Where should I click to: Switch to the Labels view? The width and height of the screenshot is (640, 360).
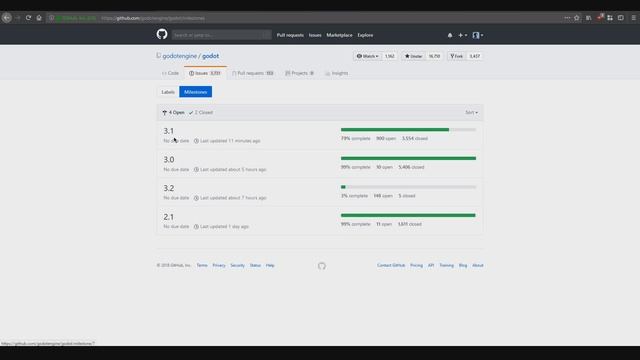click(168, 92)
